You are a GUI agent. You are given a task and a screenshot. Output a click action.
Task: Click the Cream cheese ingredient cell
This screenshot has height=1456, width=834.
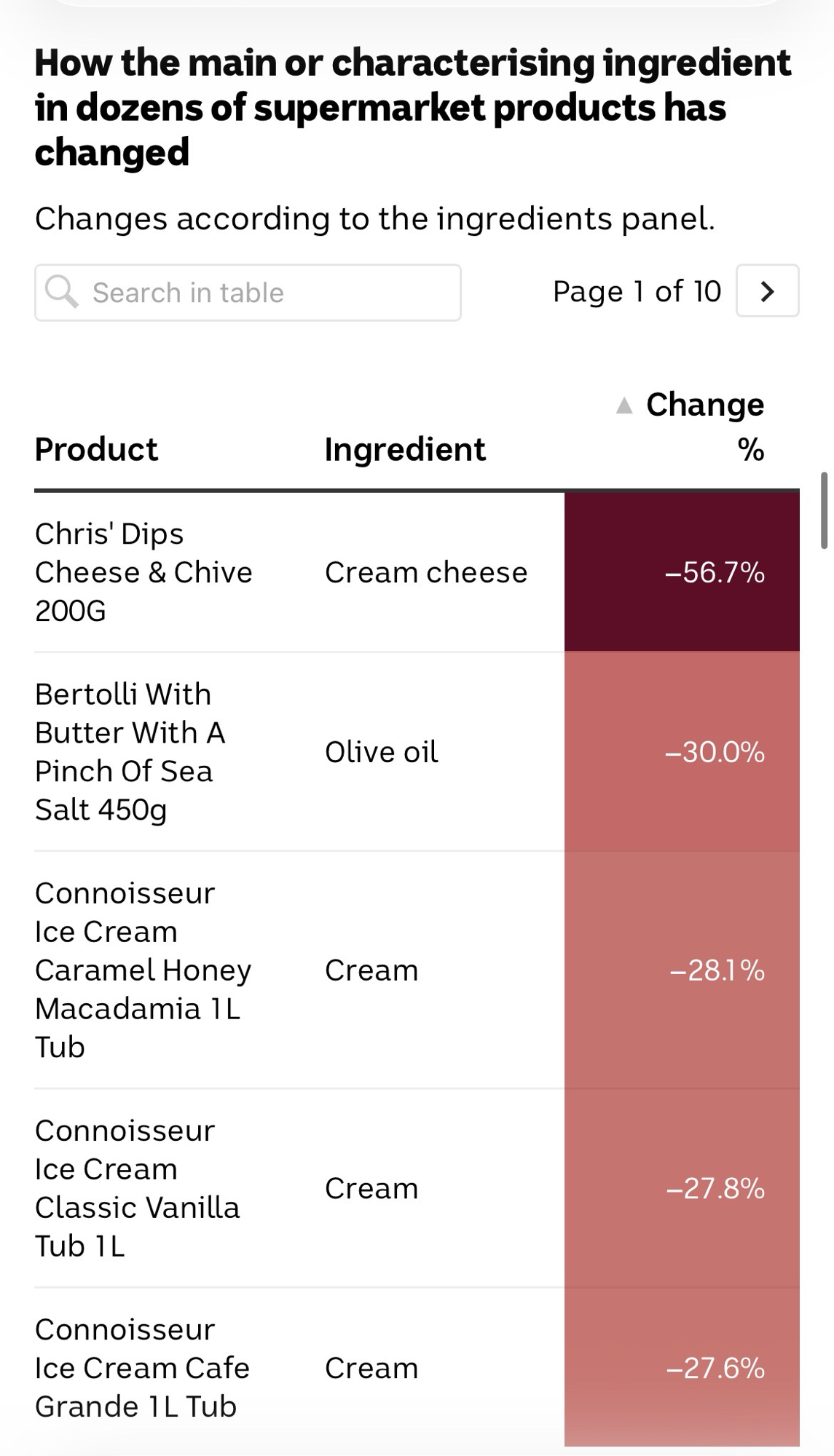tap(426, 572)
